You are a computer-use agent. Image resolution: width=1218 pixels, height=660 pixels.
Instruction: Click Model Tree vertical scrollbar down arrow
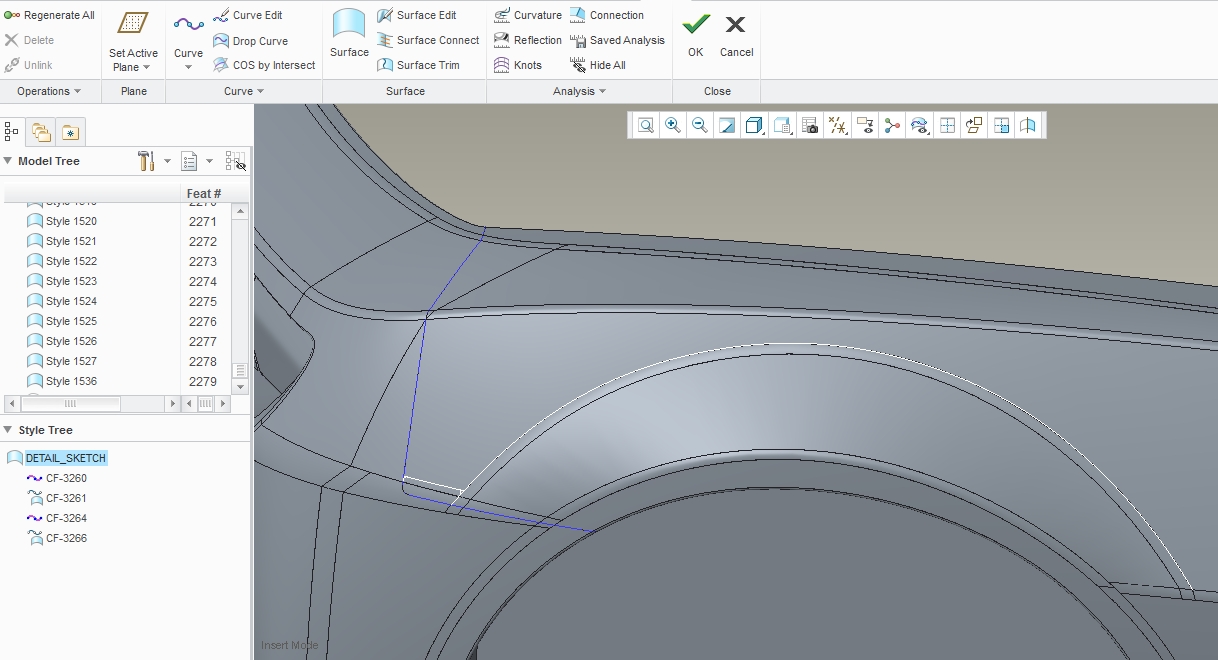[240, 386]
